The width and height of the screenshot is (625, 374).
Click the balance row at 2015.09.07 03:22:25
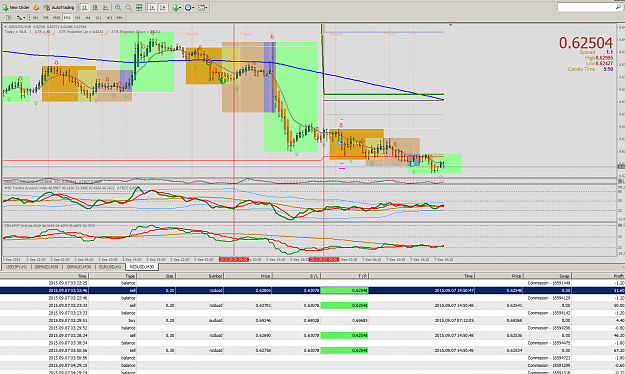pyautogui.click(x=312, y=283)
